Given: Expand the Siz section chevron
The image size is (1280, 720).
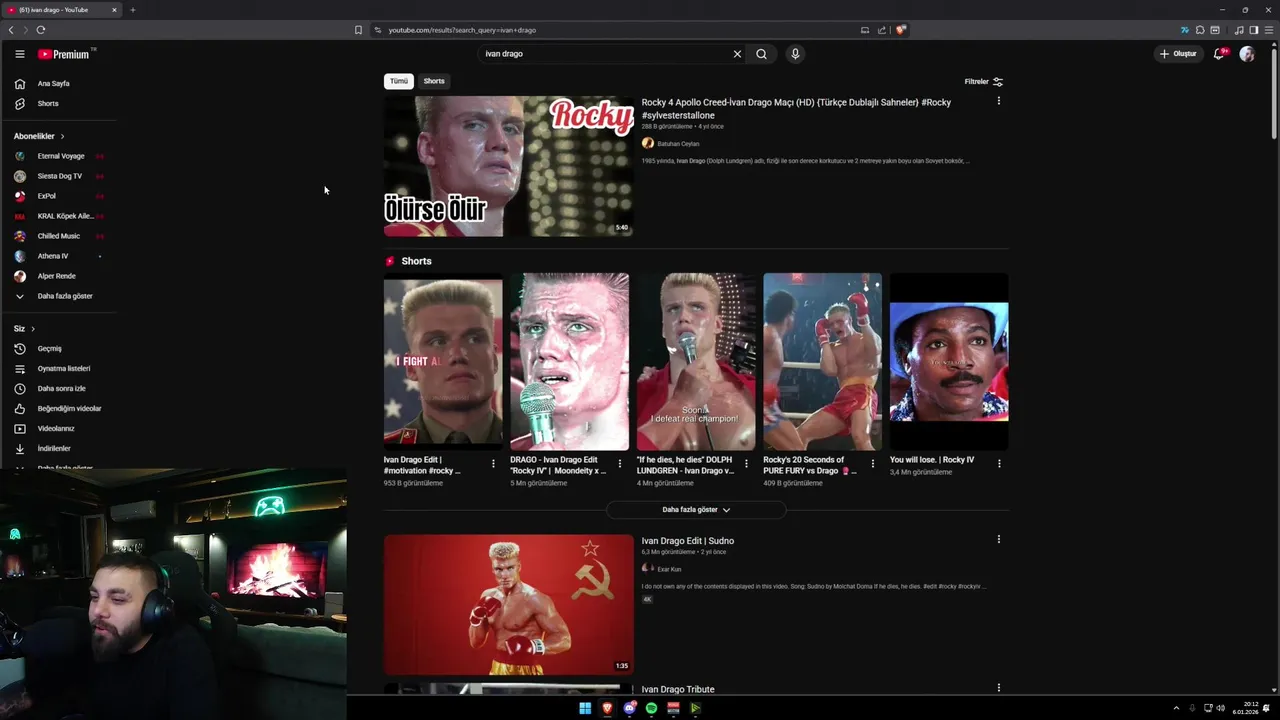Looking at the screenshot, I should pos(32,329).
